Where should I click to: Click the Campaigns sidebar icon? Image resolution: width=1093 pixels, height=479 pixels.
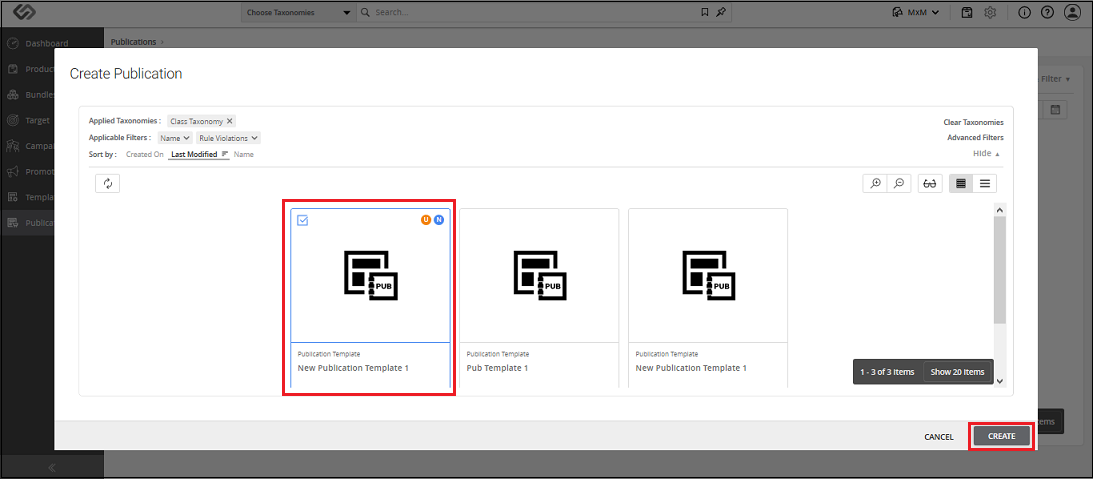13,146
